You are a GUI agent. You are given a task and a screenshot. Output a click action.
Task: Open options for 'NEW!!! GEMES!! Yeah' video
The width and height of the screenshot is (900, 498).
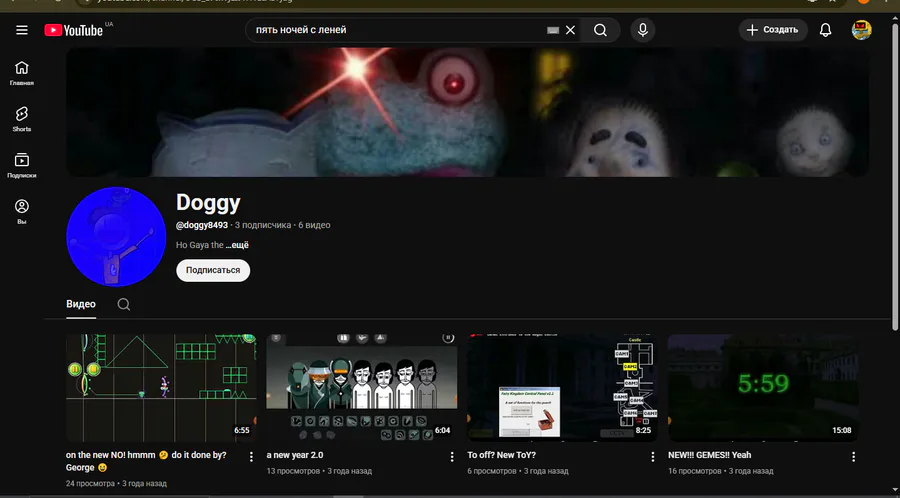pyautogui.click(x=853, y=457)
